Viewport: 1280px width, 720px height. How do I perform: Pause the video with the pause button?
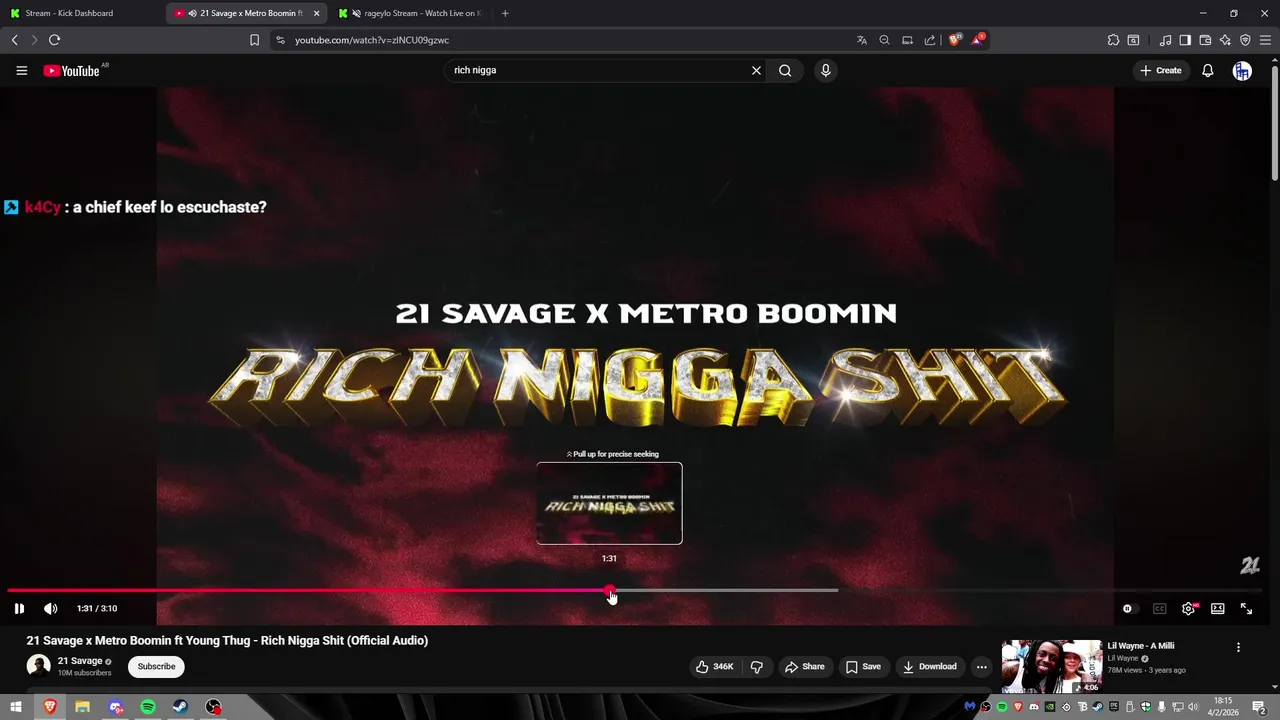tap(19, 608)
